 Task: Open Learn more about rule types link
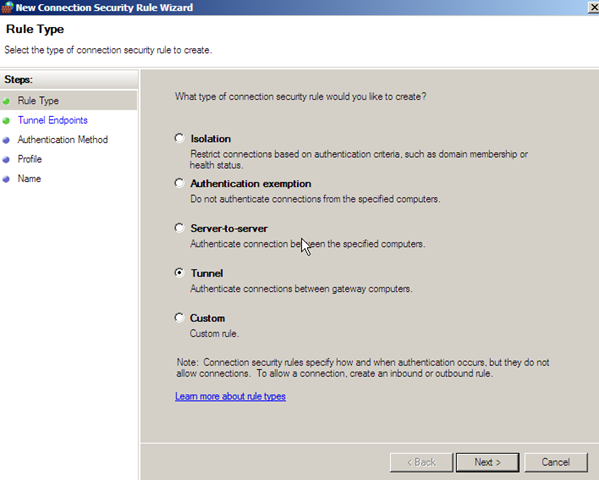click(230, 396)
